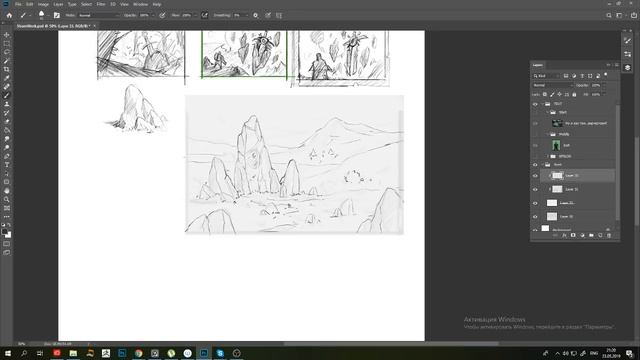Add a layer mask in Layers panel
Viewport: 640px width, 360px height.
click(573, 236)
